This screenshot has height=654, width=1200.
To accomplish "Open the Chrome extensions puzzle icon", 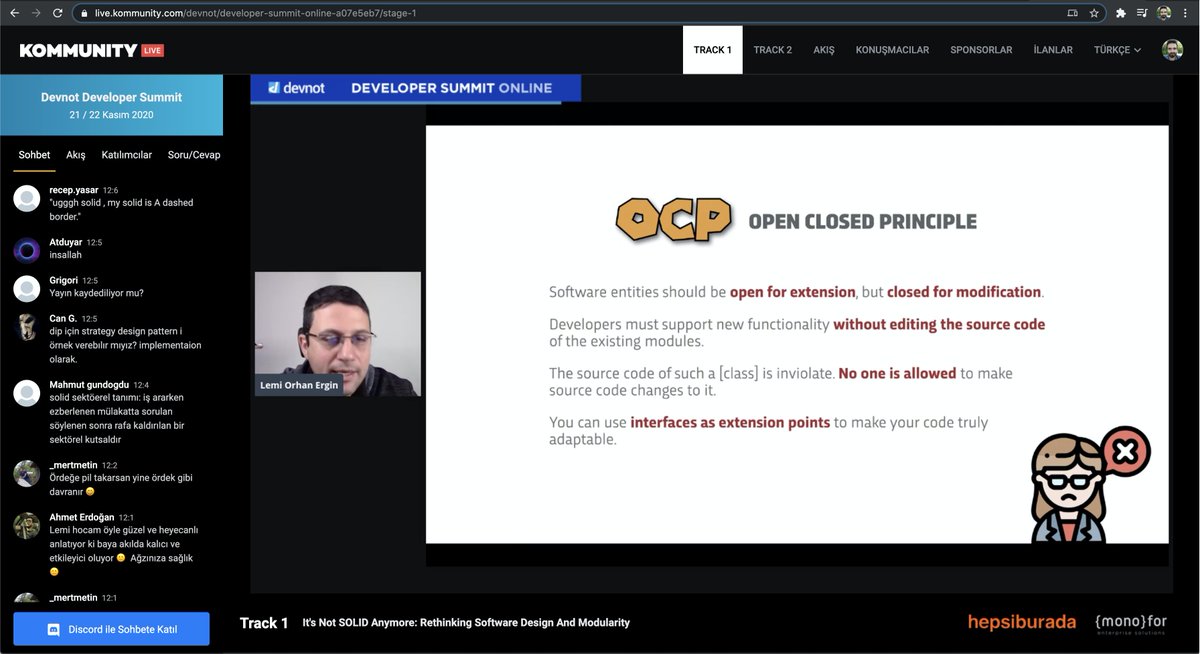I will coord(1121,13).
